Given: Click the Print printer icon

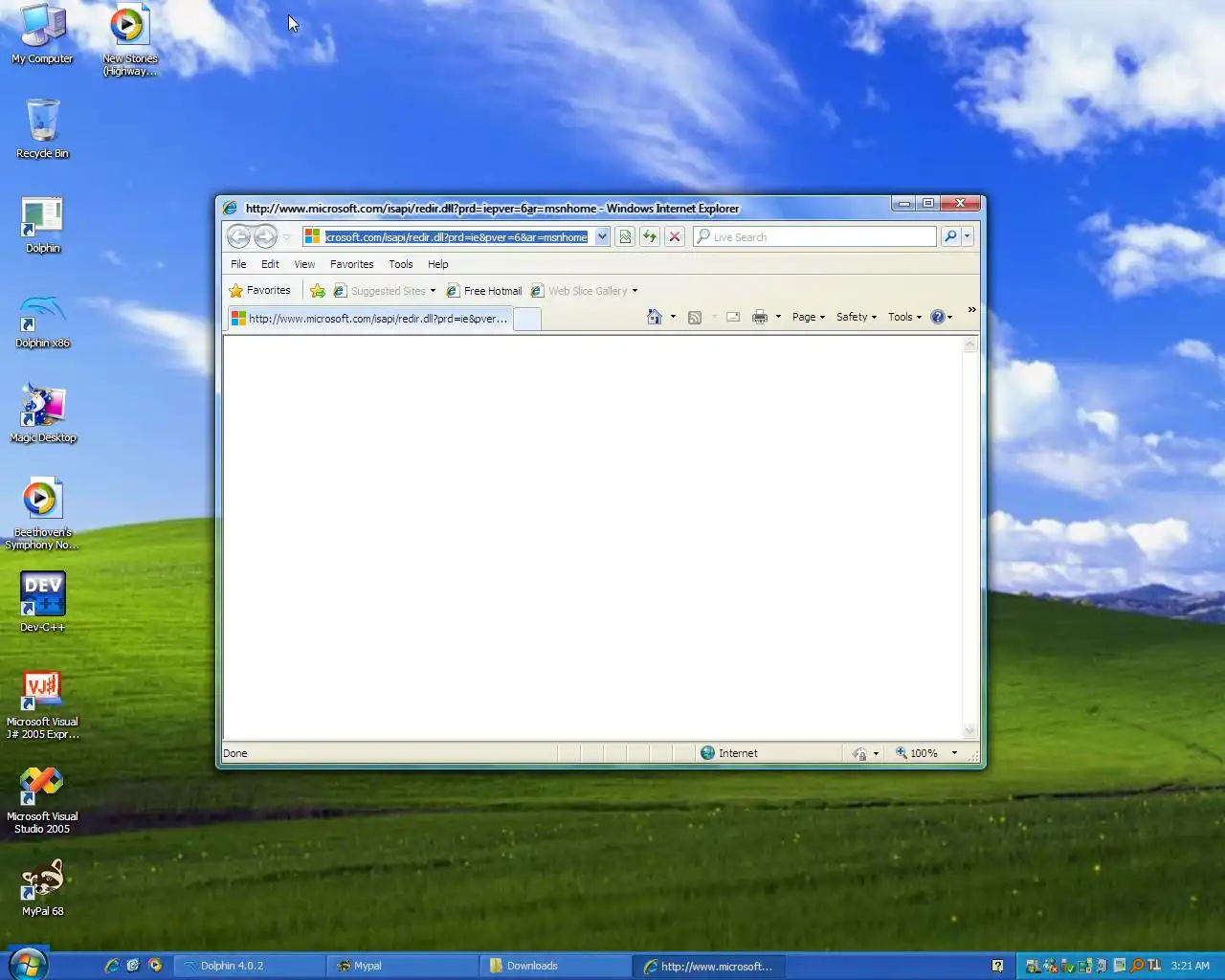Looking at the screenshot, I should (760, 317).
